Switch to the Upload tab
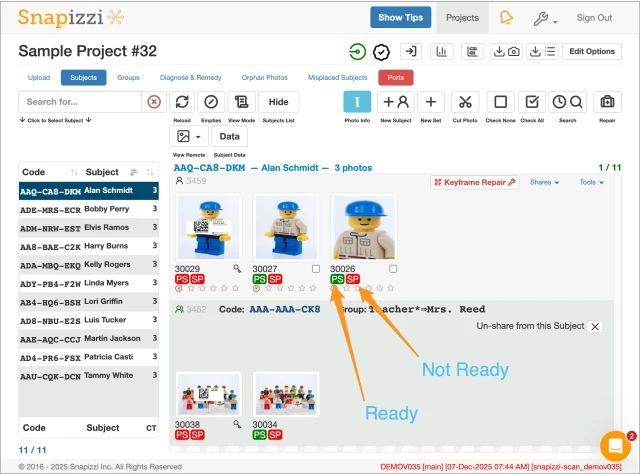 coord(39,78)
